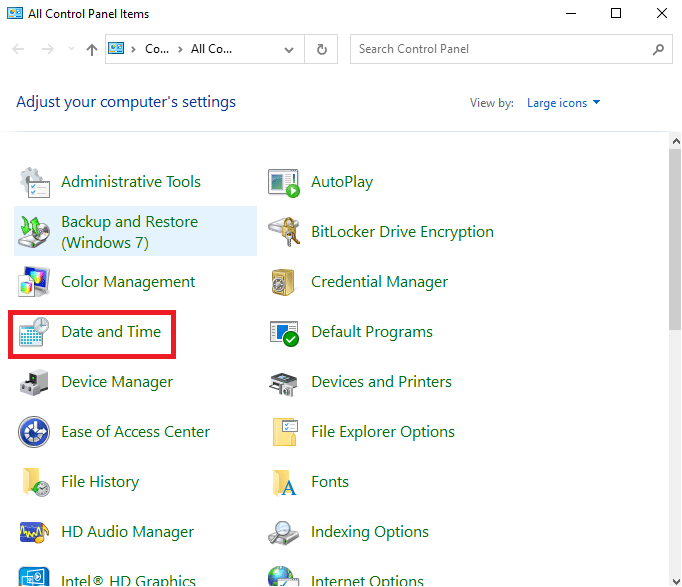Expand the recent locations arrow
Viewport: 682px width, 587px height.
coord(71,49)
